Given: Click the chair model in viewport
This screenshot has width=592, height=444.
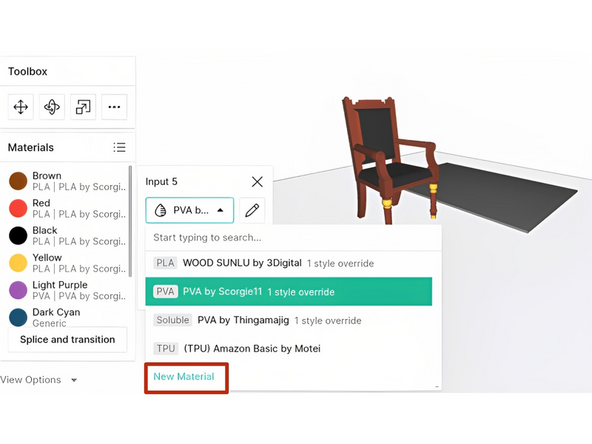Looking at the screenshot, I should (x=390, y=160).
